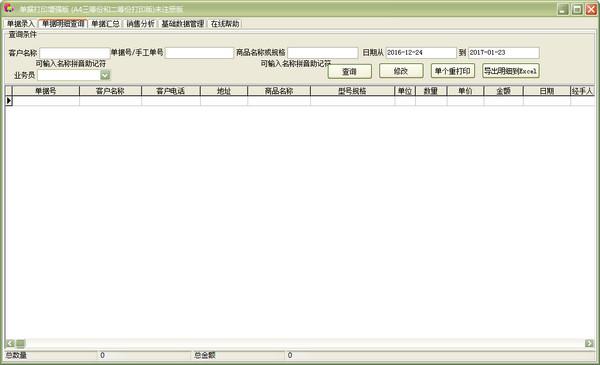Expand the 业务员 dropdown list
This screenshot has width=600, height=365.
(105, 75)
